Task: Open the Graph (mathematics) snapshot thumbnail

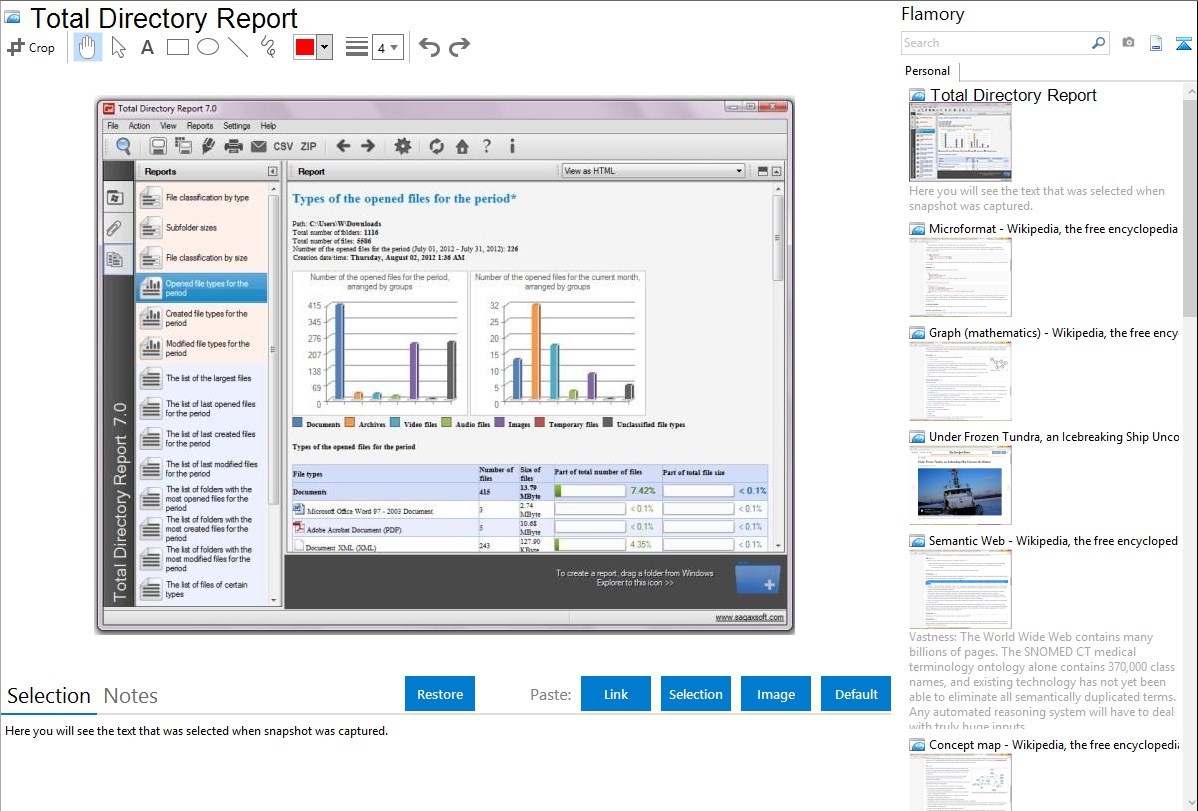Action: 960,381
